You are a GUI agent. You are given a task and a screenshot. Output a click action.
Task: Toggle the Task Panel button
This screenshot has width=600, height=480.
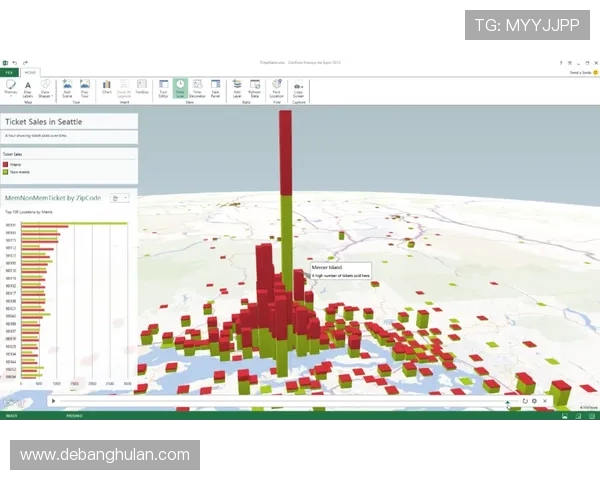(x=215, y=88)
